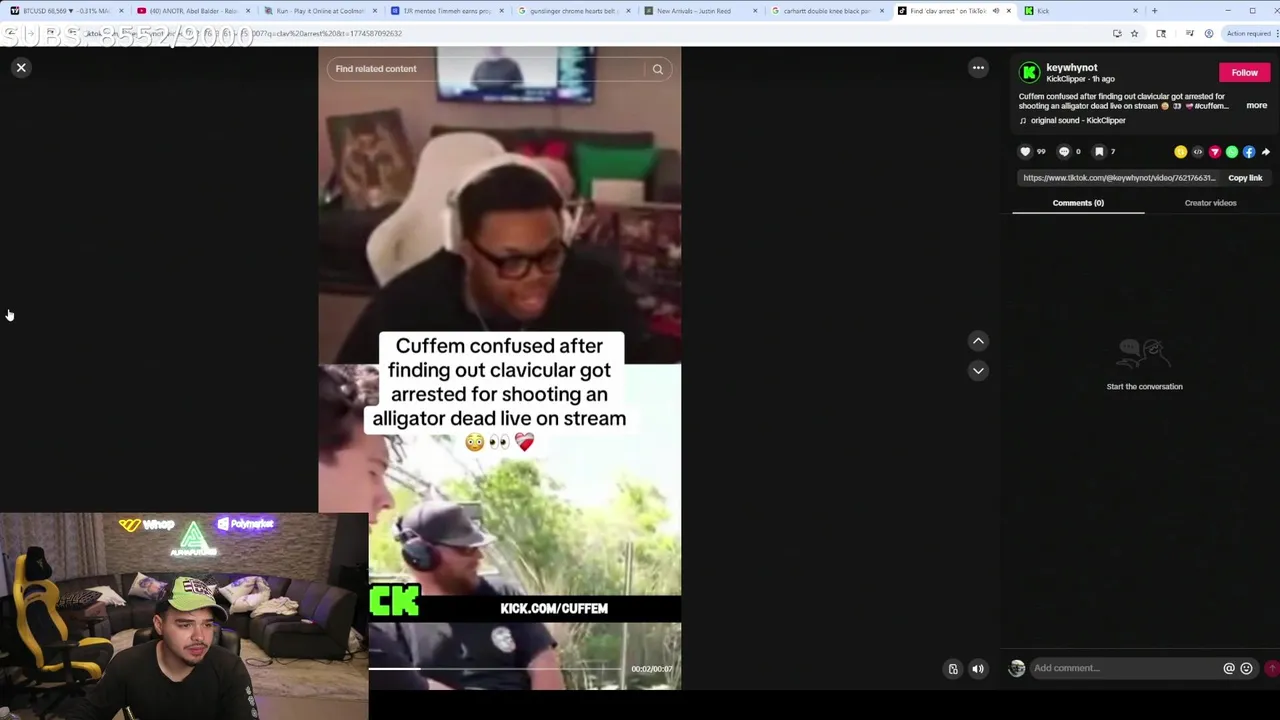Go to the previous video with the up chevron
Viewport: 1280px width, 720px height.
tap(978, 341)
